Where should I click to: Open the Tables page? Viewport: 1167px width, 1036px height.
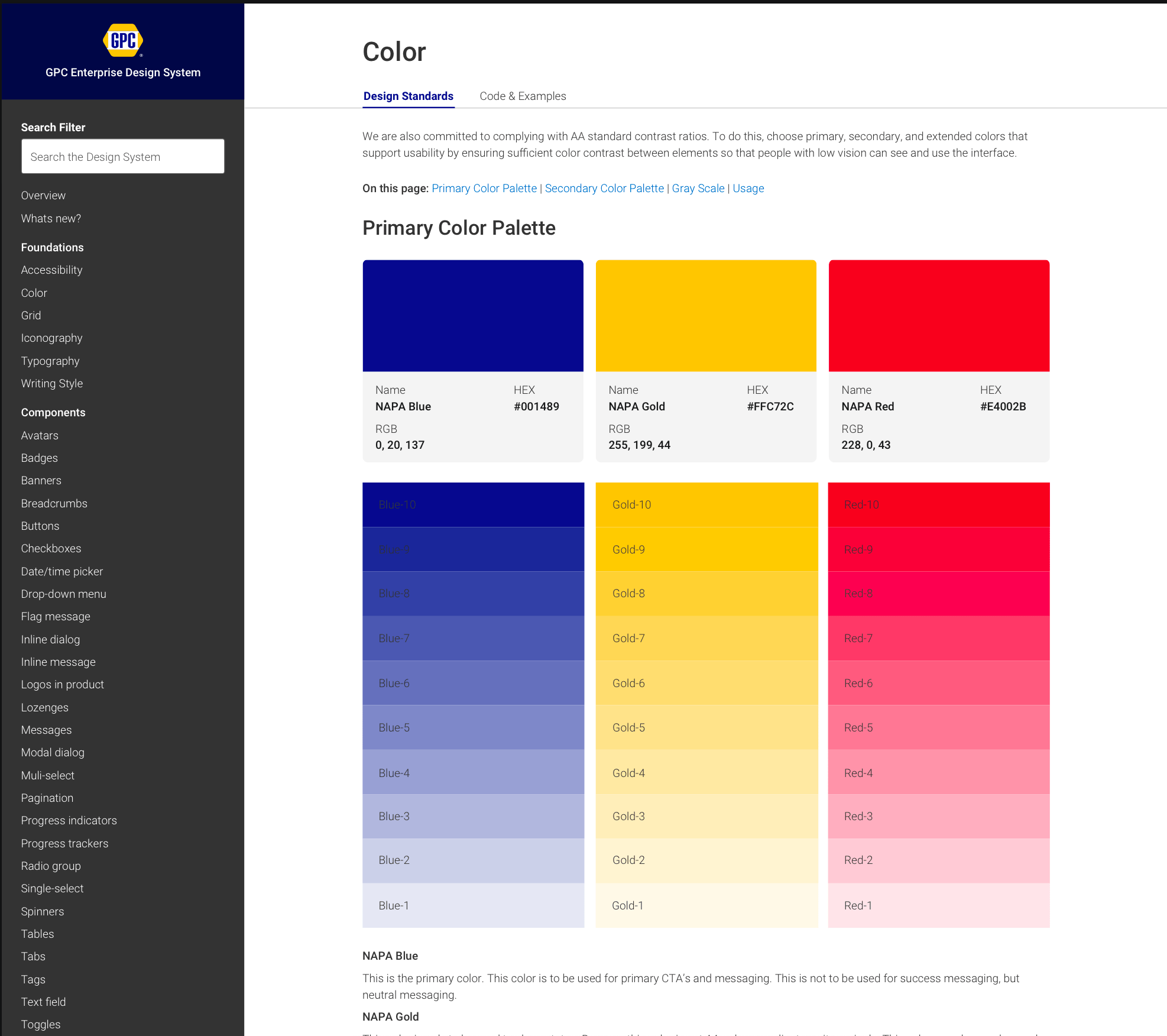(x=37, y=934)
